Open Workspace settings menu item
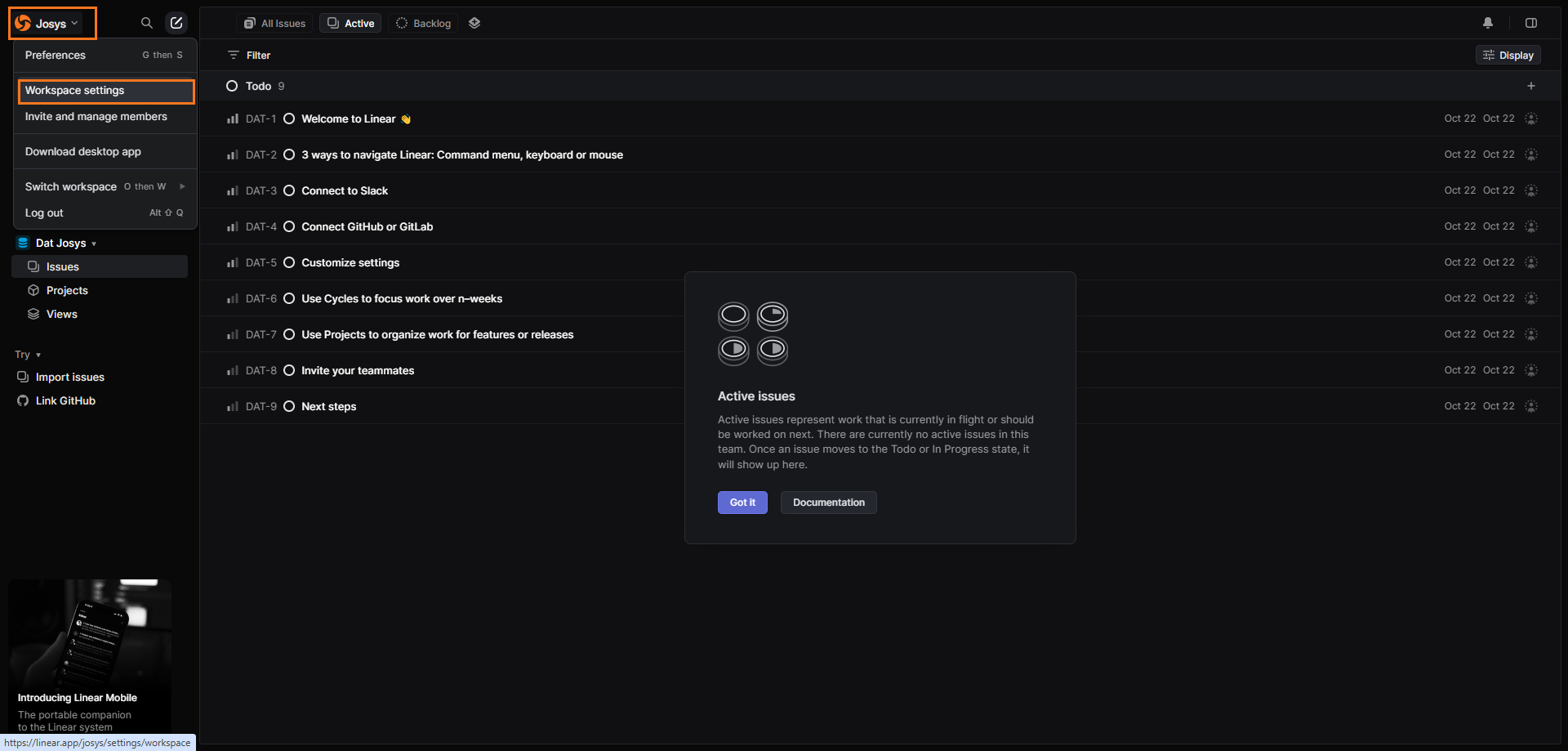 105,91
